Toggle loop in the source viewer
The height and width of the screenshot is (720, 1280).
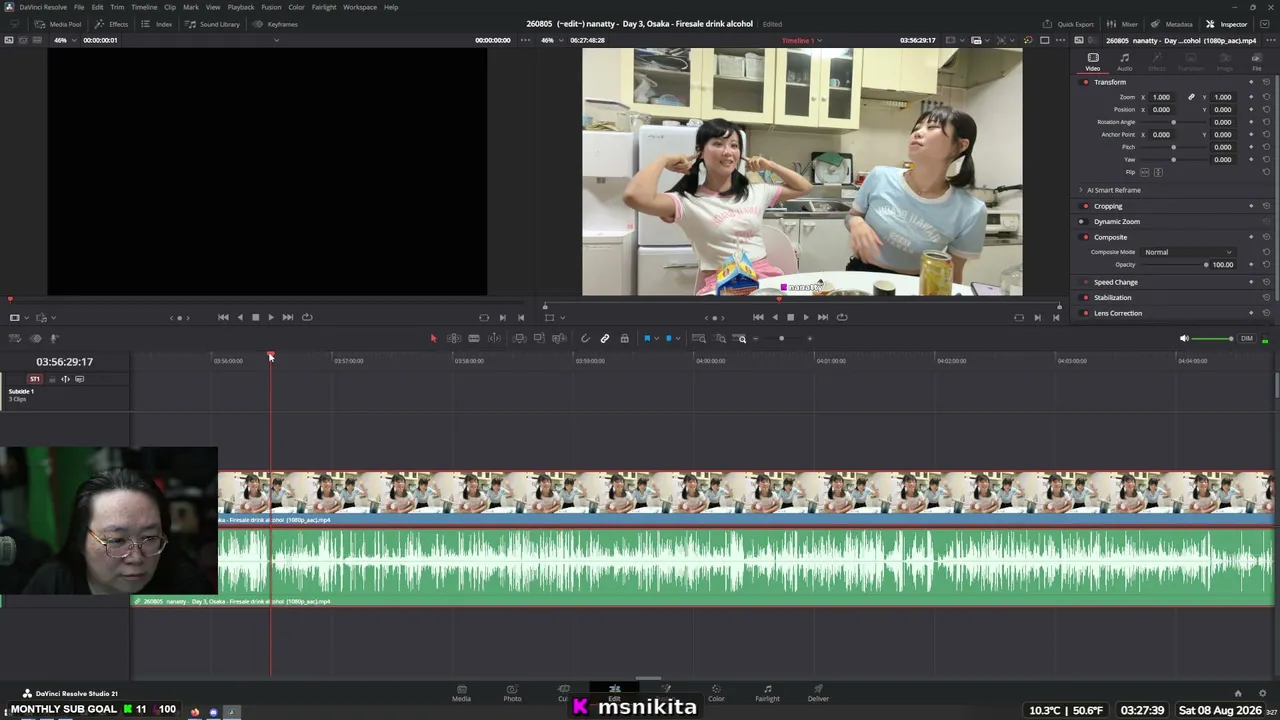[x=307, y=317]
